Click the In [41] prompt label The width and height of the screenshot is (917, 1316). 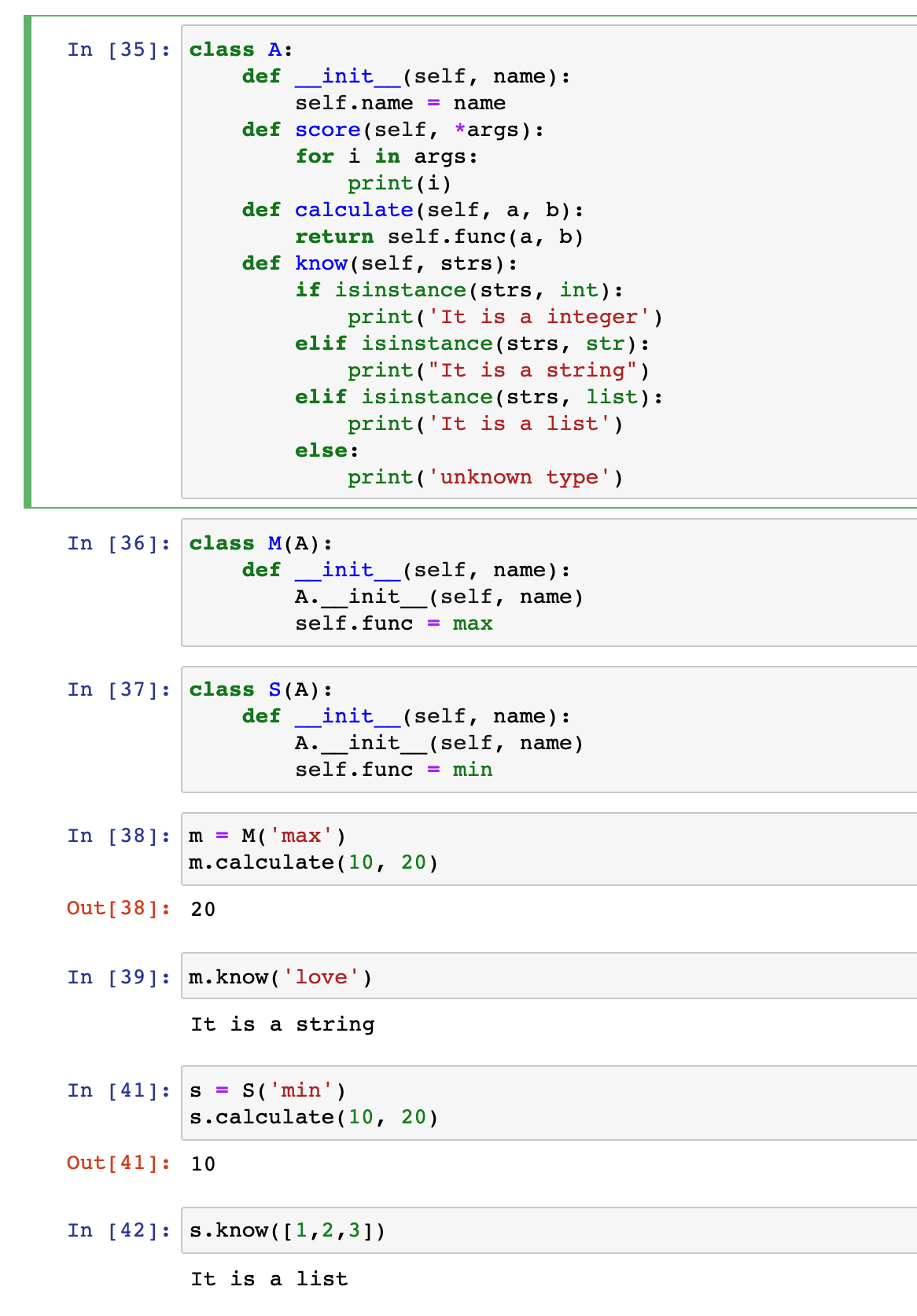[x=119, y=1090]
